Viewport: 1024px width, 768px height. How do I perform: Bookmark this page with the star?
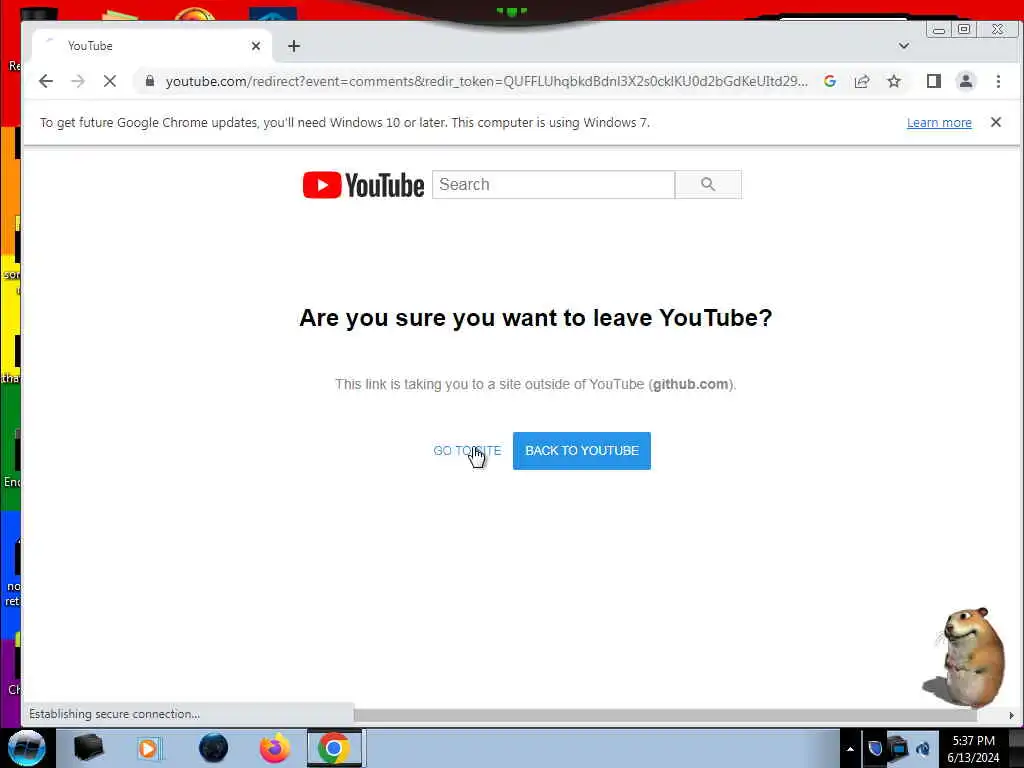pyautogui.click(x=894, y=81)
